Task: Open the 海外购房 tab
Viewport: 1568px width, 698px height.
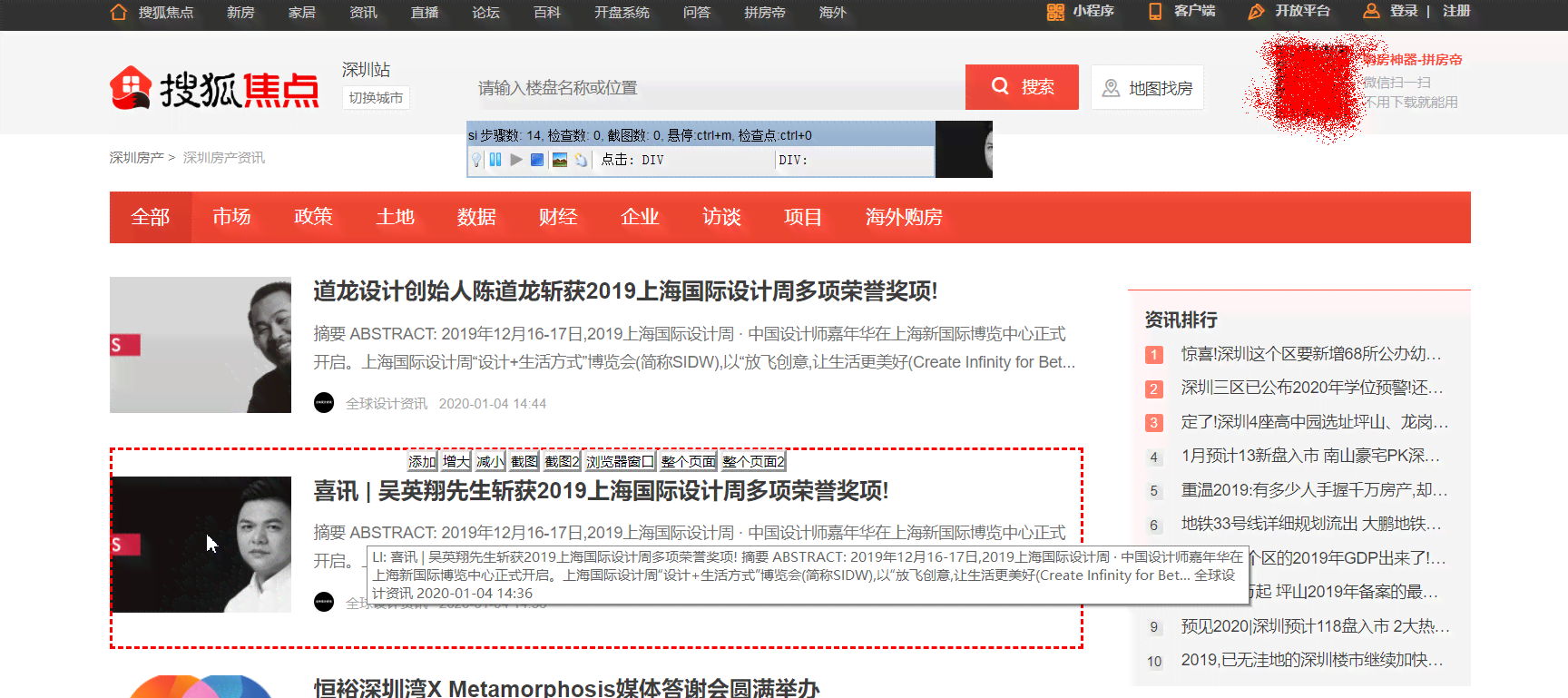Action: click(x=904, y=217)
